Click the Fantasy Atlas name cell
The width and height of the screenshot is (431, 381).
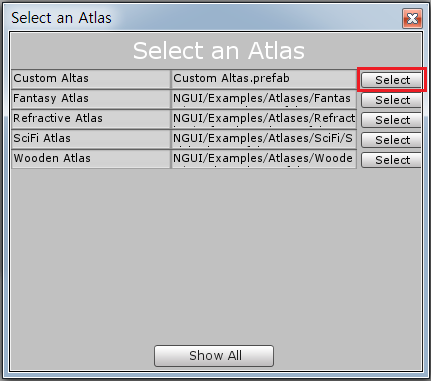point(91,99)
